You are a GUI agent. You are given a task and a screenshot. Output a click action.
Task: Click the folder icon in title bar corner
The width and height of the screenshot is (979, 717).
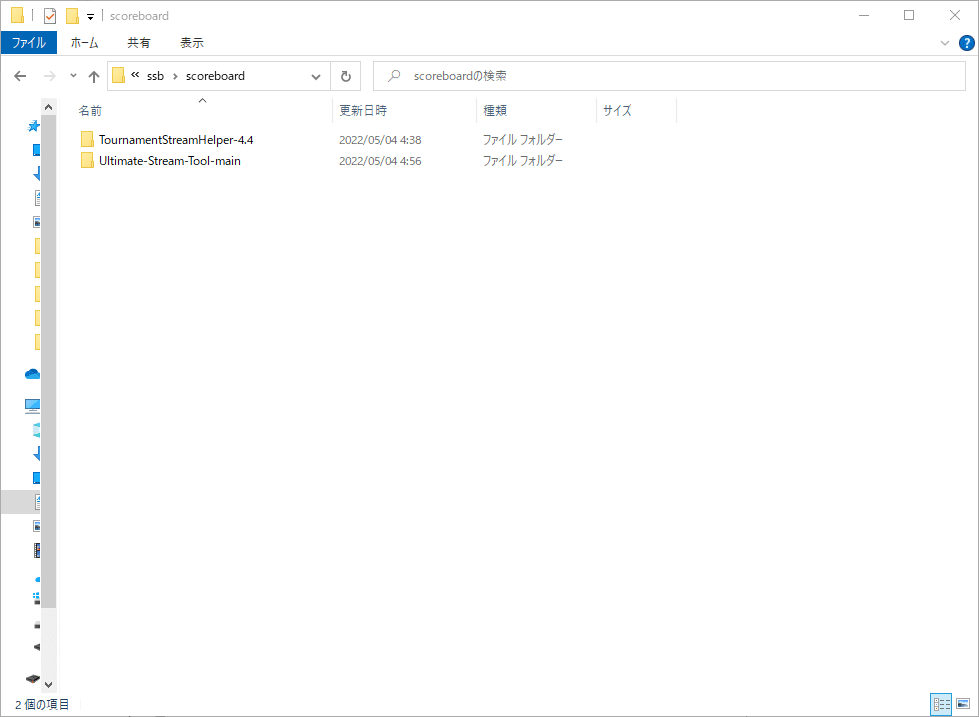click(17, 15)
